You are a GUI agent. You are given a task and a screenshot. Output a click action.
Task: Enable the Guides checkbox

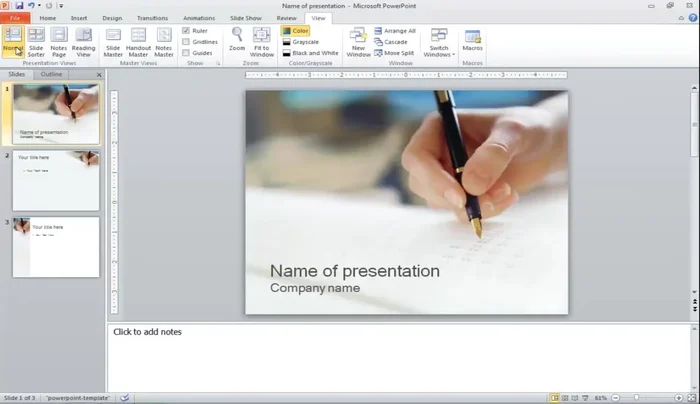[186, 53]
